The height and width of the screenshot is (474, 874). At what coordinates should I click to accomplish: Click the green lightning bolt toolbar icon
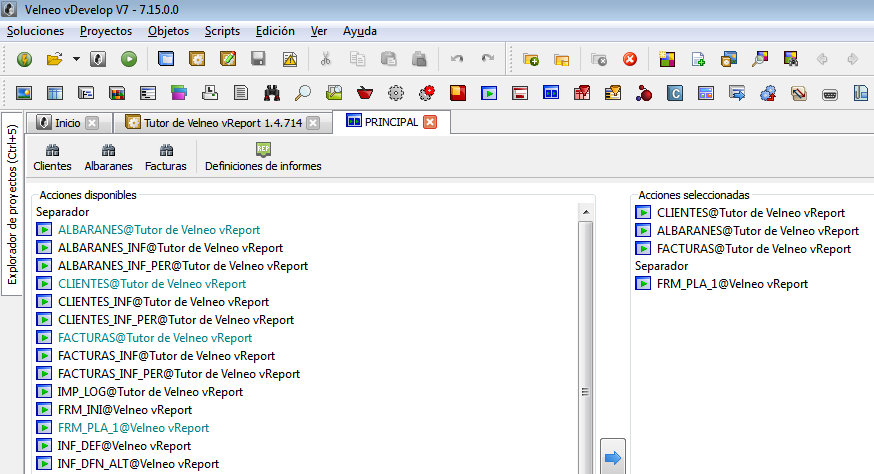(25, 59)
